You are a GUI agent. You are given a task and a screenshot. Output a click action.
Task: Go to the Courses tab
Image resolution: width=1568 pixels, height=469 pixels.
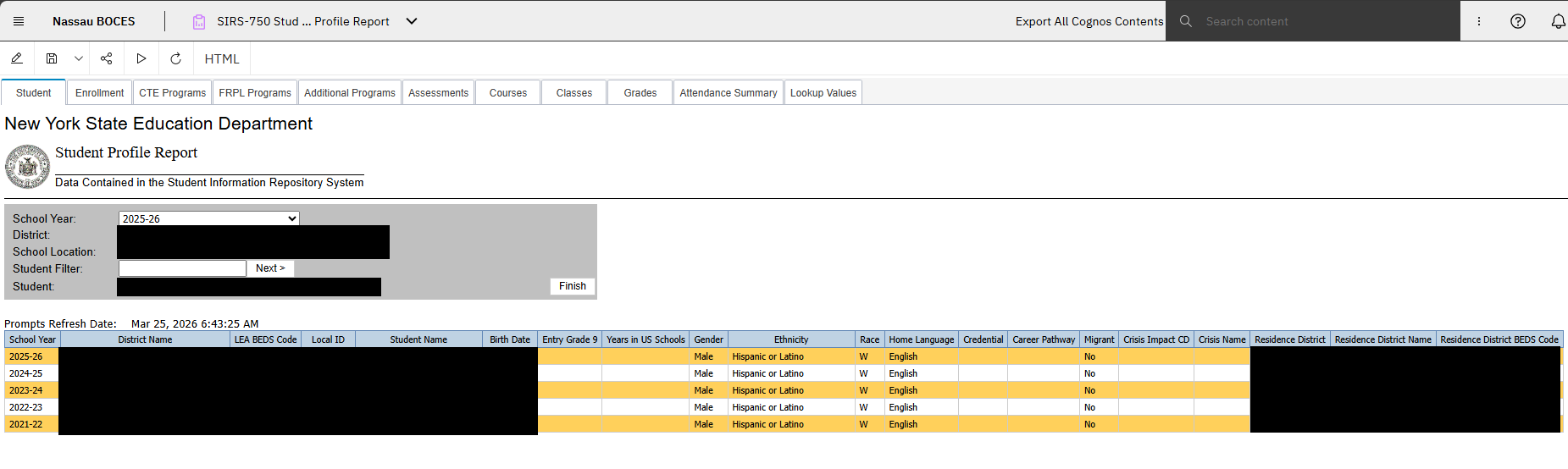click(508, 92)
